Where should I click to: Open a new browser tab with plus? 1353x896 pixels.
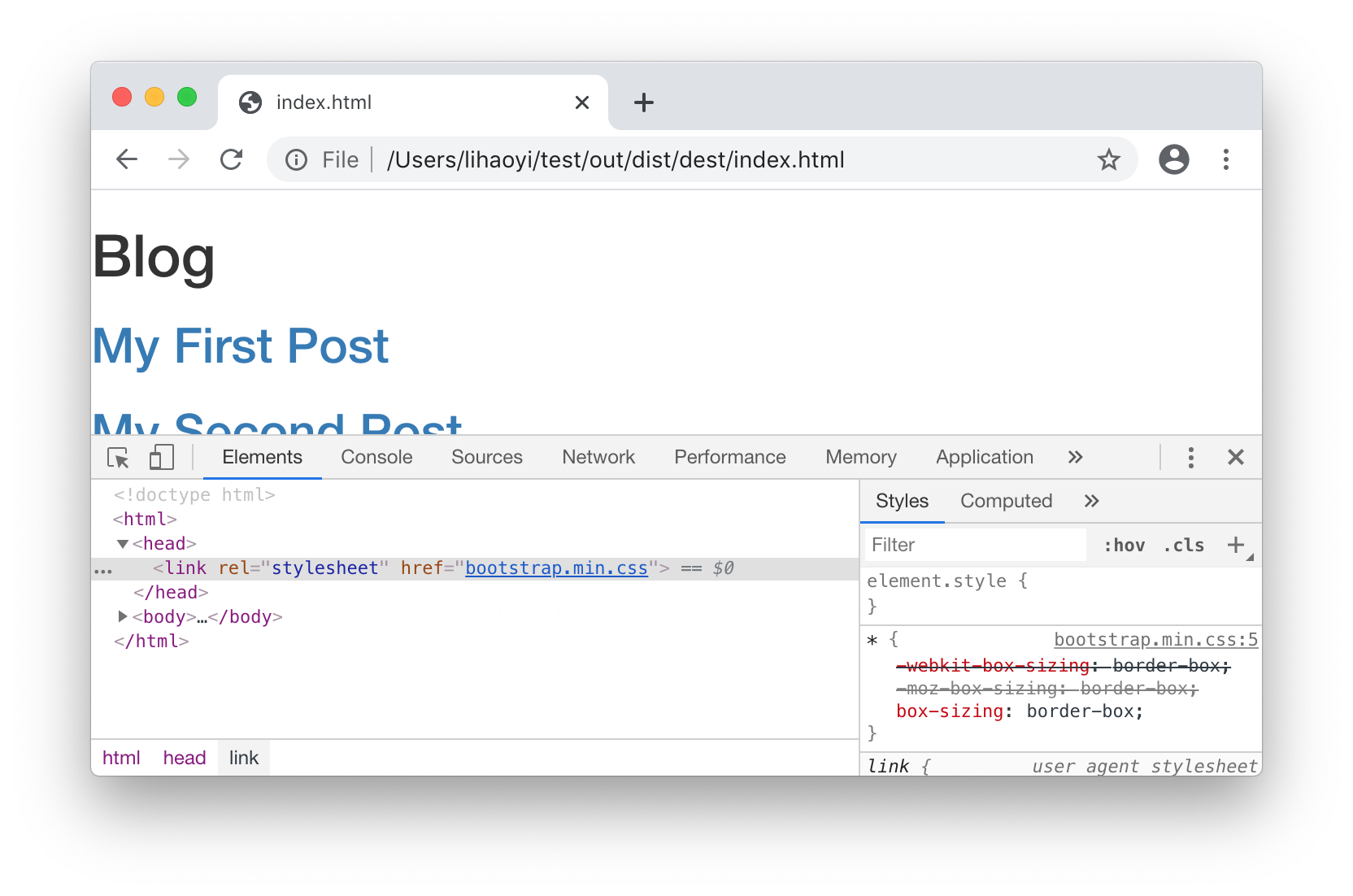(644, 102)
